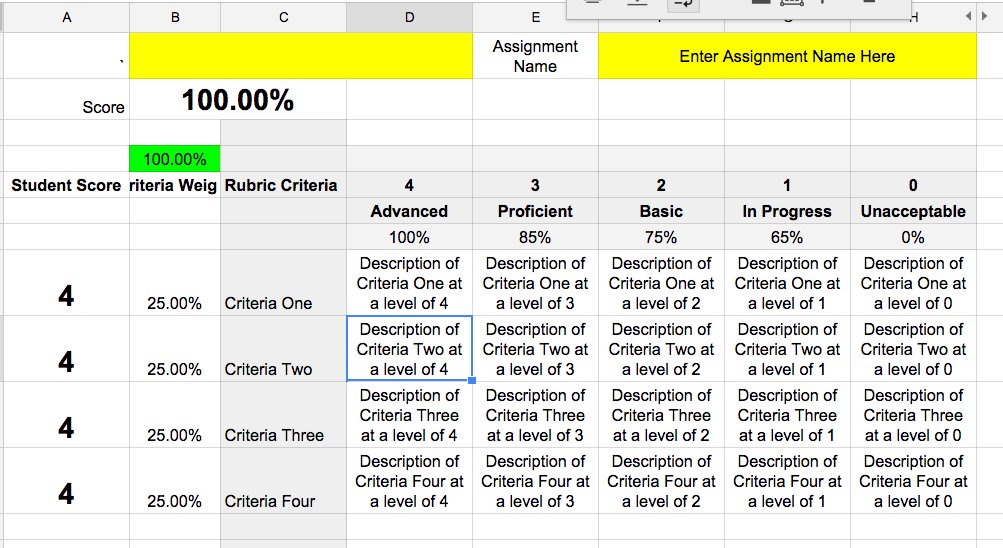
Task: Select the 85% percentage cell
Action: click(x=535, y=237)
